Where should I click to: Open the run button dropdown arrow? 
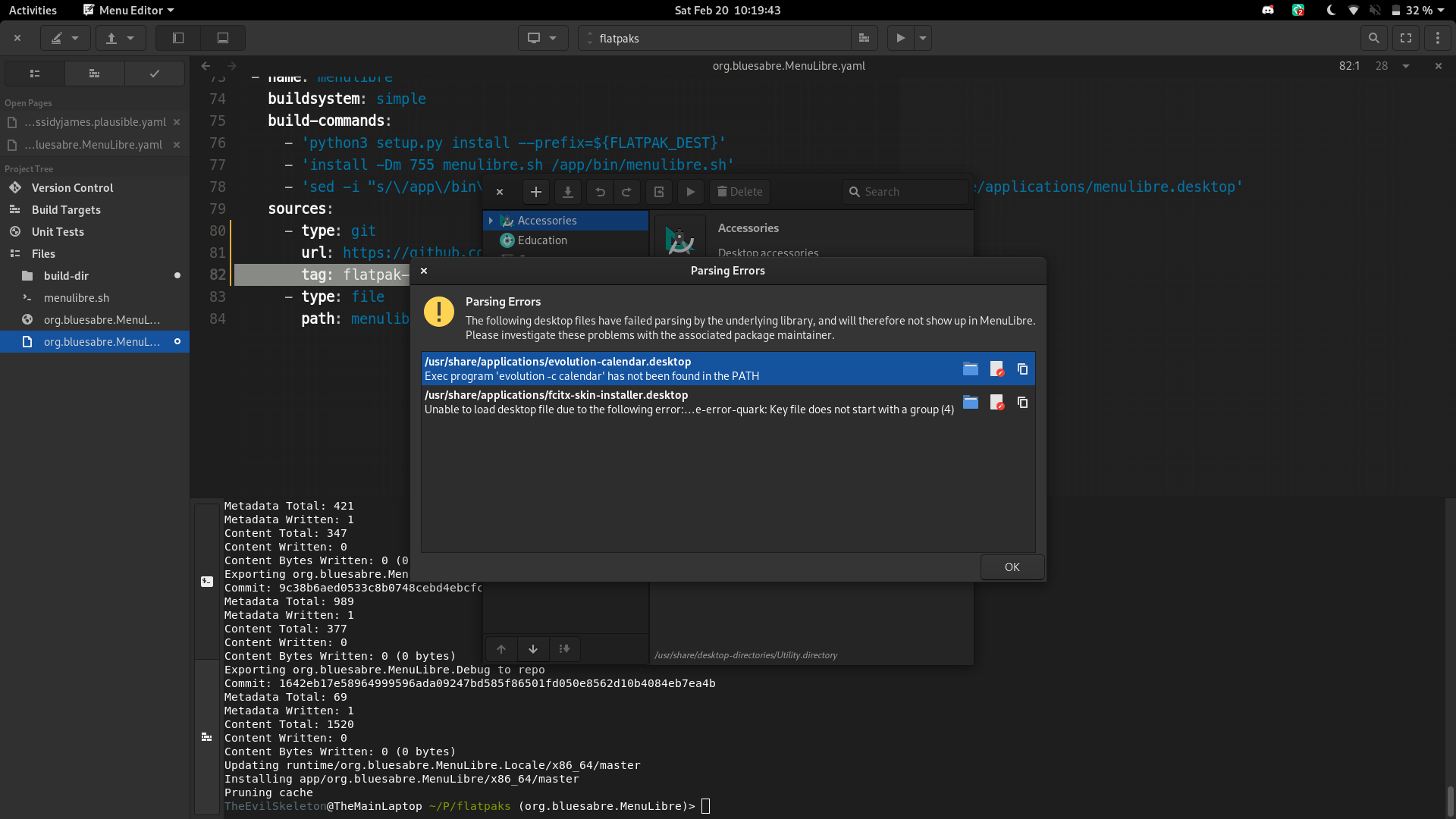point(922,37)
